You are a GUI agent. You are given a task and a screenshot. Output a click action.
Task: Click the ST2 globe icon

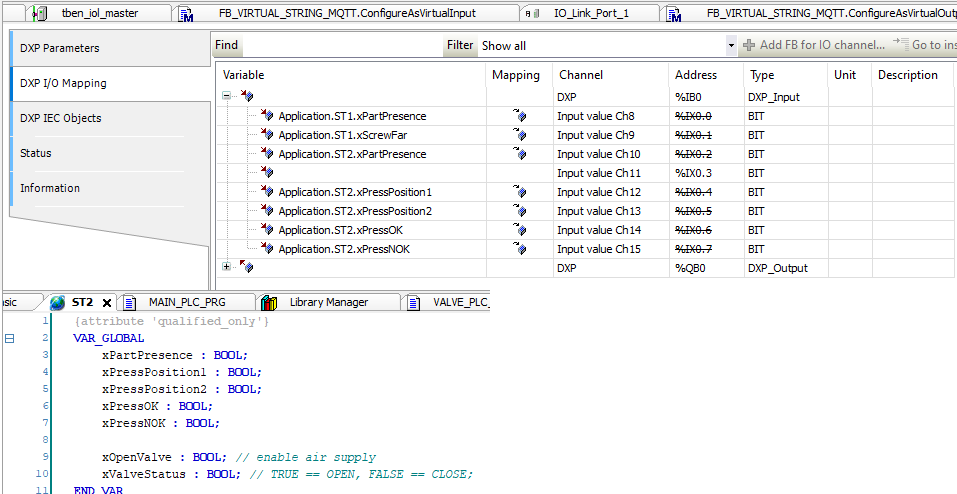tap(58, 302)
